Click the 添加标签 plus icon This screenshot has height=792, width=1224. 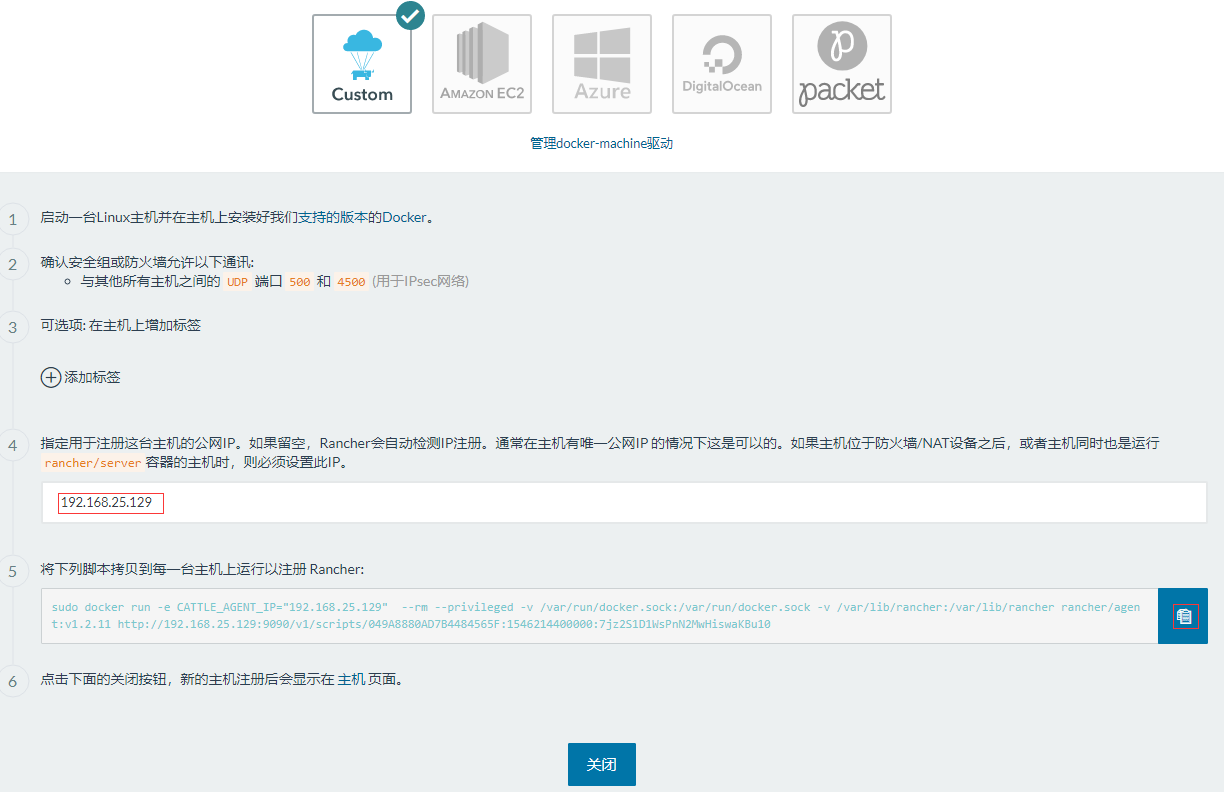pos(50,377)
